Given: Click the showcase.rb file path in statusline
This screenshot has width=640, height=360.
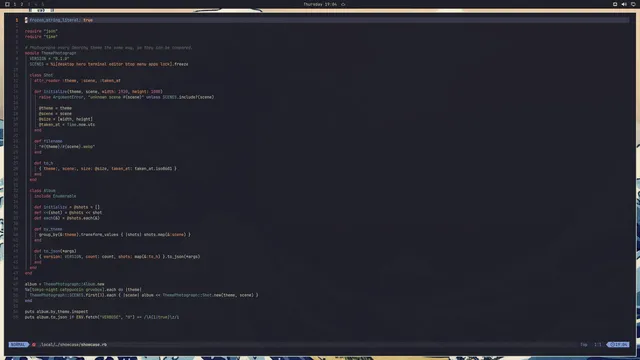Looking at the screenshot, I should tap(73, 344).
